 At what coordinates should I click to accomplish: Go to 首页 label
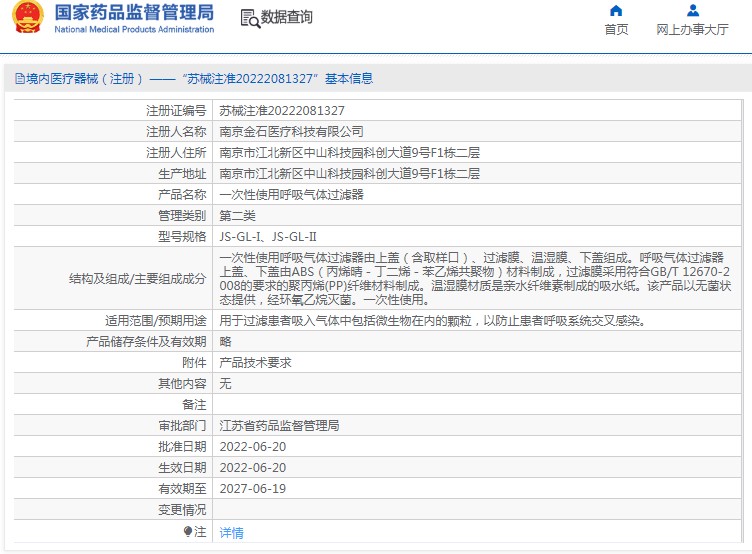[x=616, y=30]
